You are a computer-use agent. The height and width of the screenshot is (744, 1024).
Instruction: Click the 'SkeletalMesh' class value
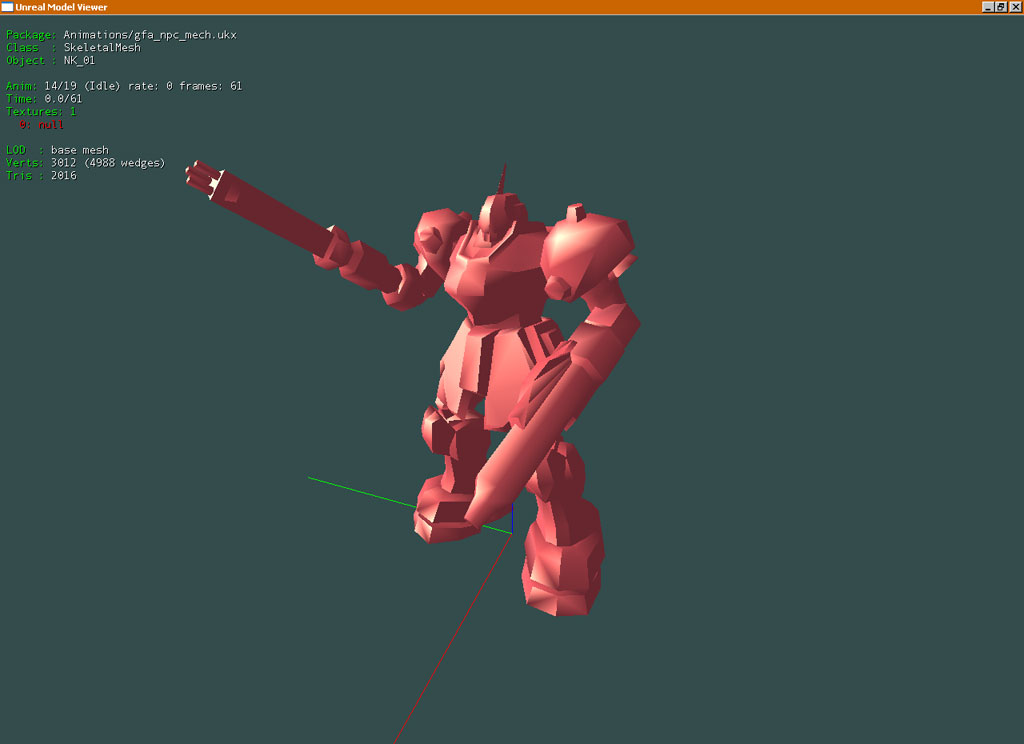point(102,48)
